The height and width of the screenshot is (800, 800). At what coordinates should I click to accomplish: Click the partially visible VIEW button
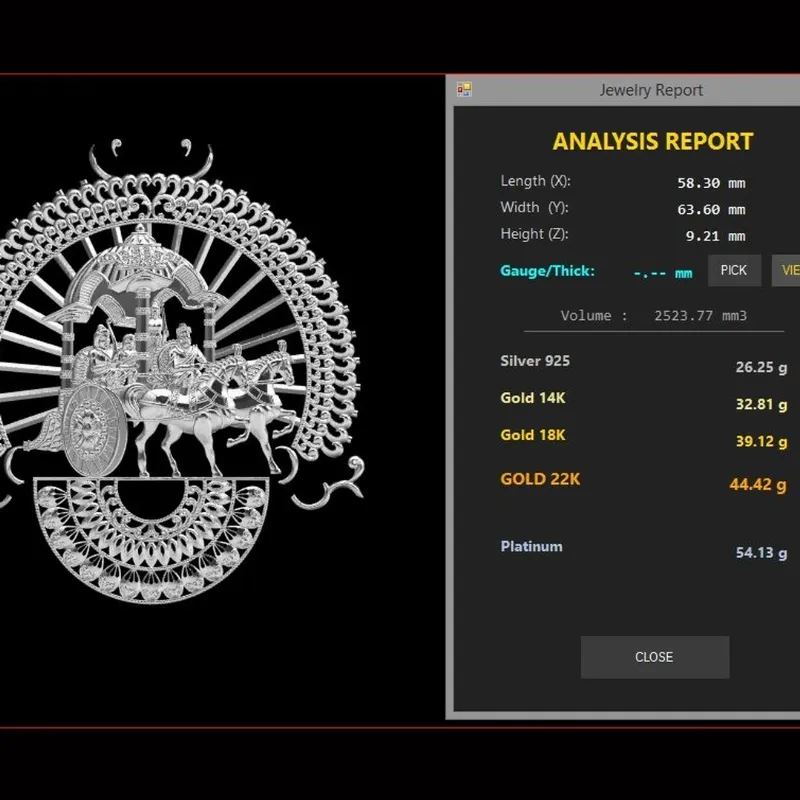point(786,270)
